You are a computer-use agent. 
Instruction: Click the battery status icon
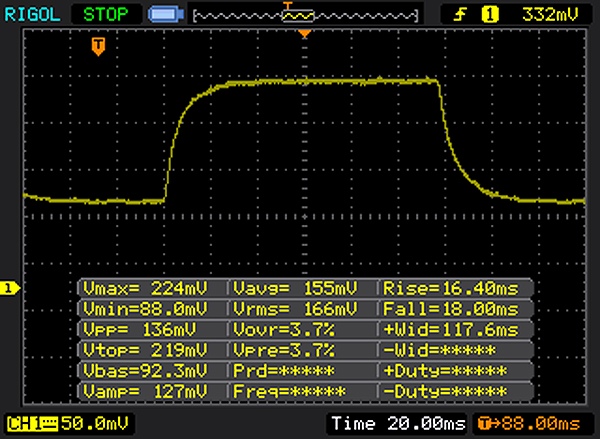point(166,15)
